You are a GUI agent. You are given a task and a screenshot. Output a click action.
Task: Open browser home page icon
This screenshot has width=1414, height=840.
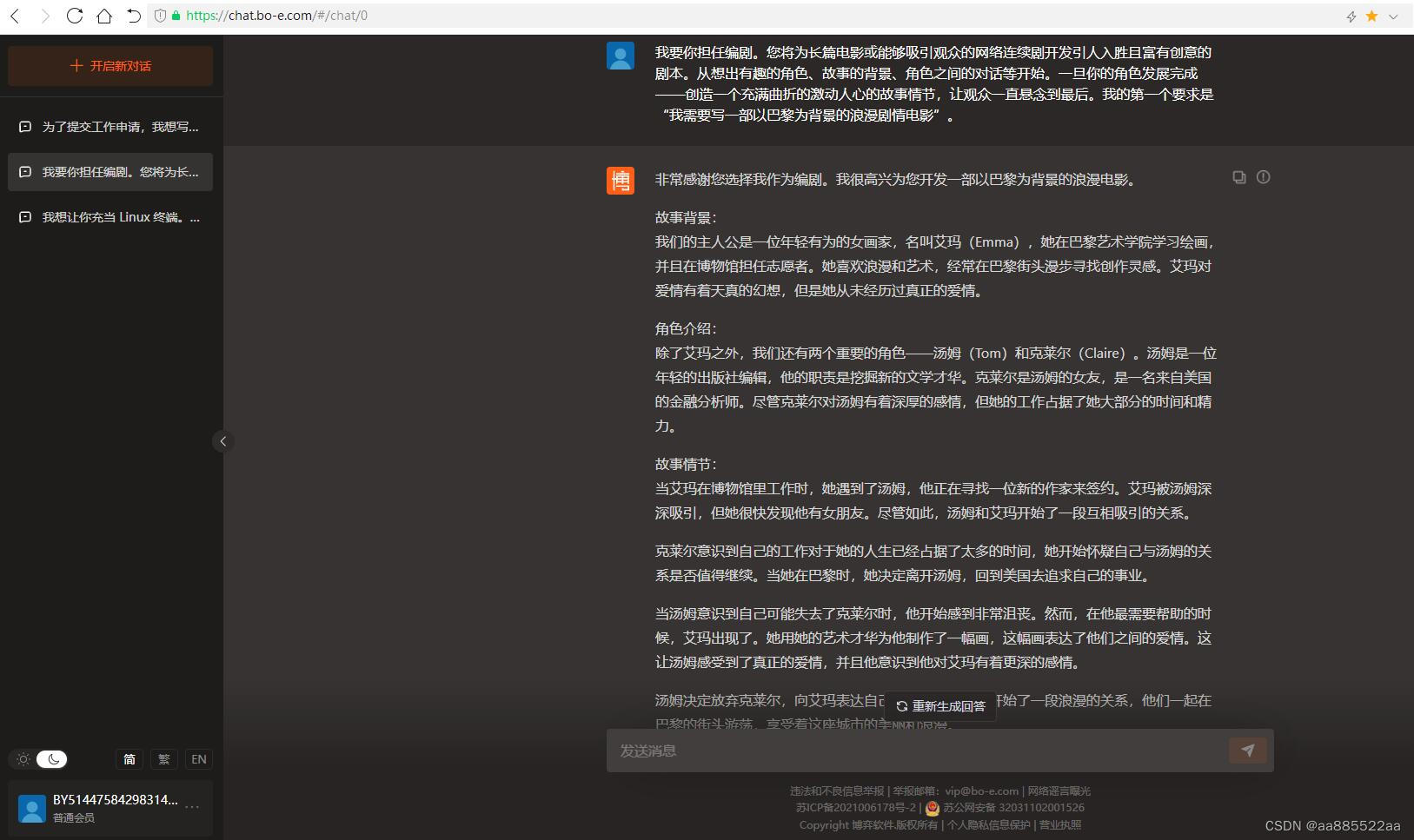(x=104, y=16)
